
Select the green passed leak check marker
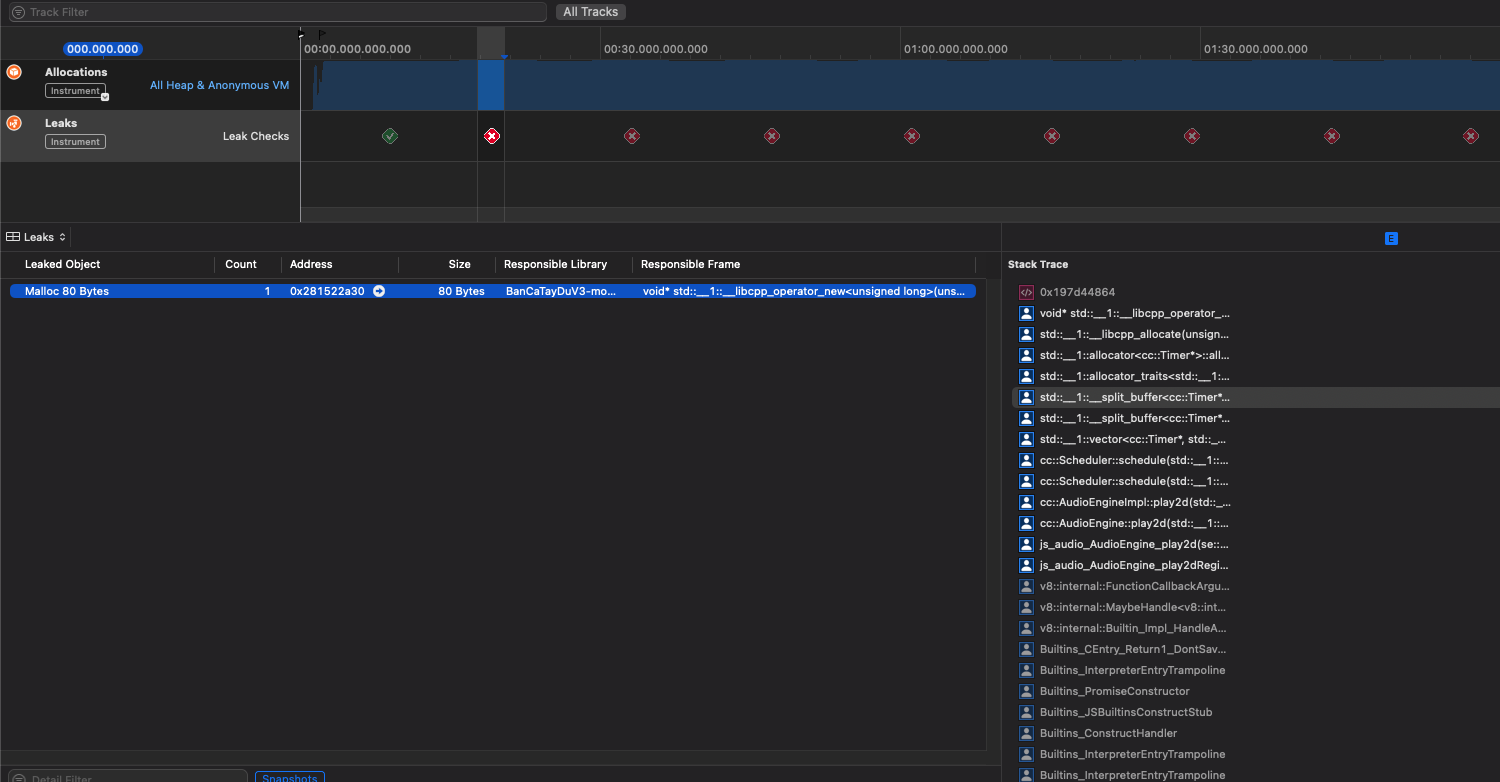(x=390, y=135)
